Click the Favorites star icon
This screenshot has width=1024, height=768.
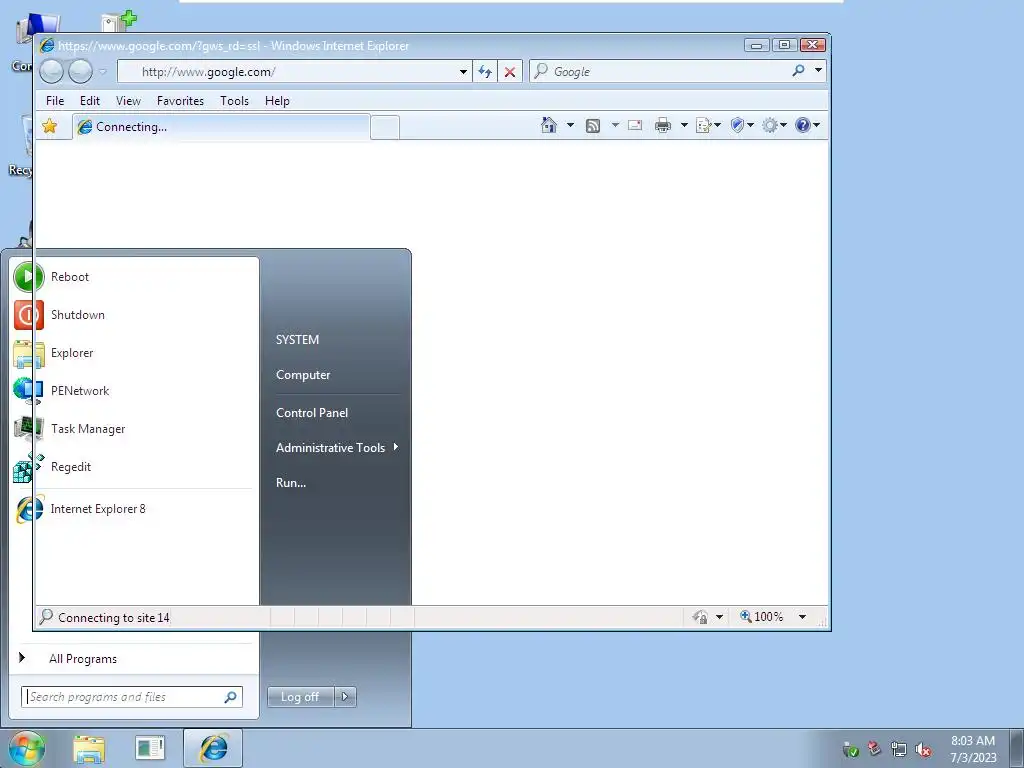point(50,126)
